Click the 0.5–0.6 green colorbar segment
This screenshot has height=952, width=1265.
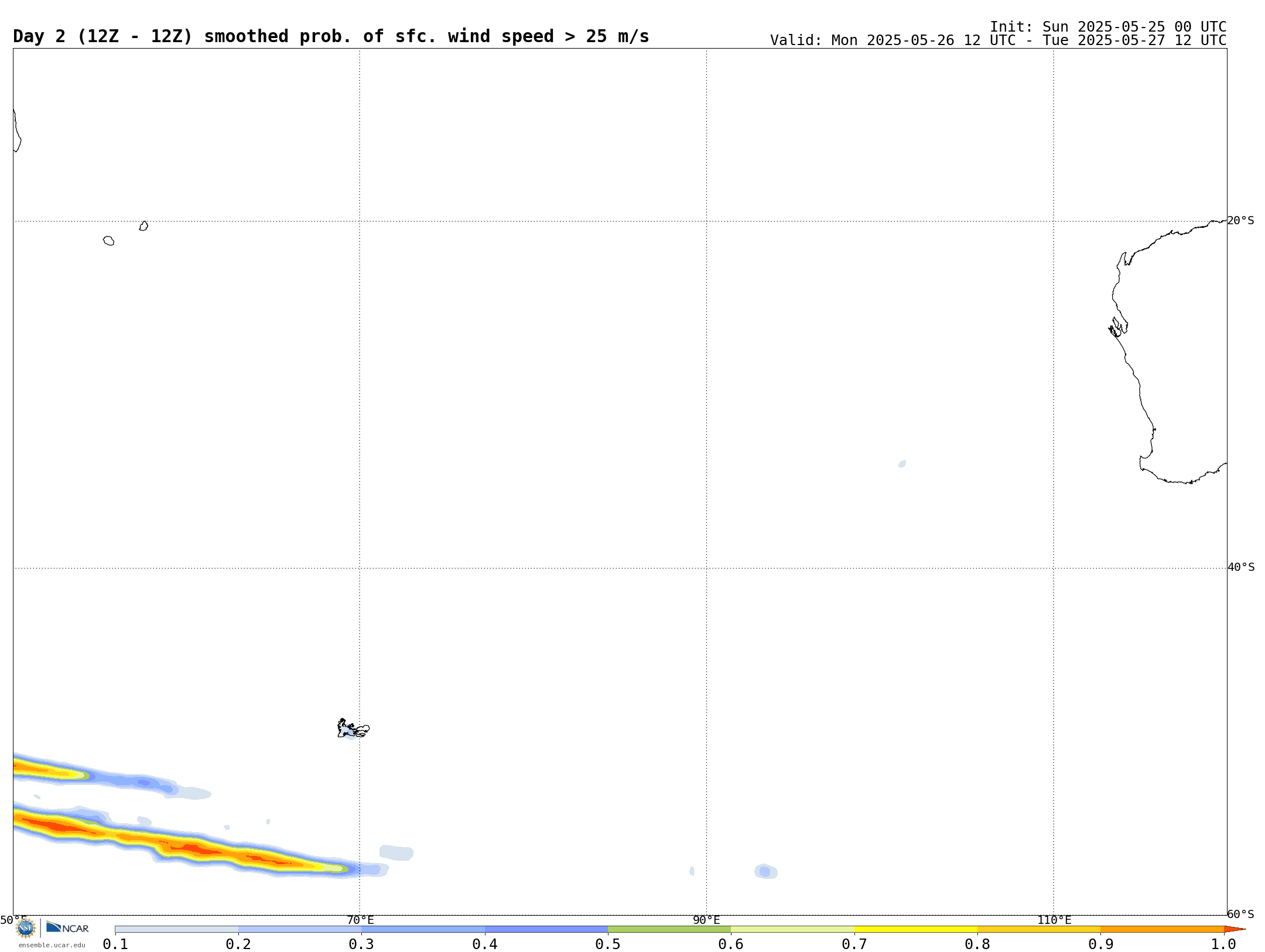coord(669,929)
